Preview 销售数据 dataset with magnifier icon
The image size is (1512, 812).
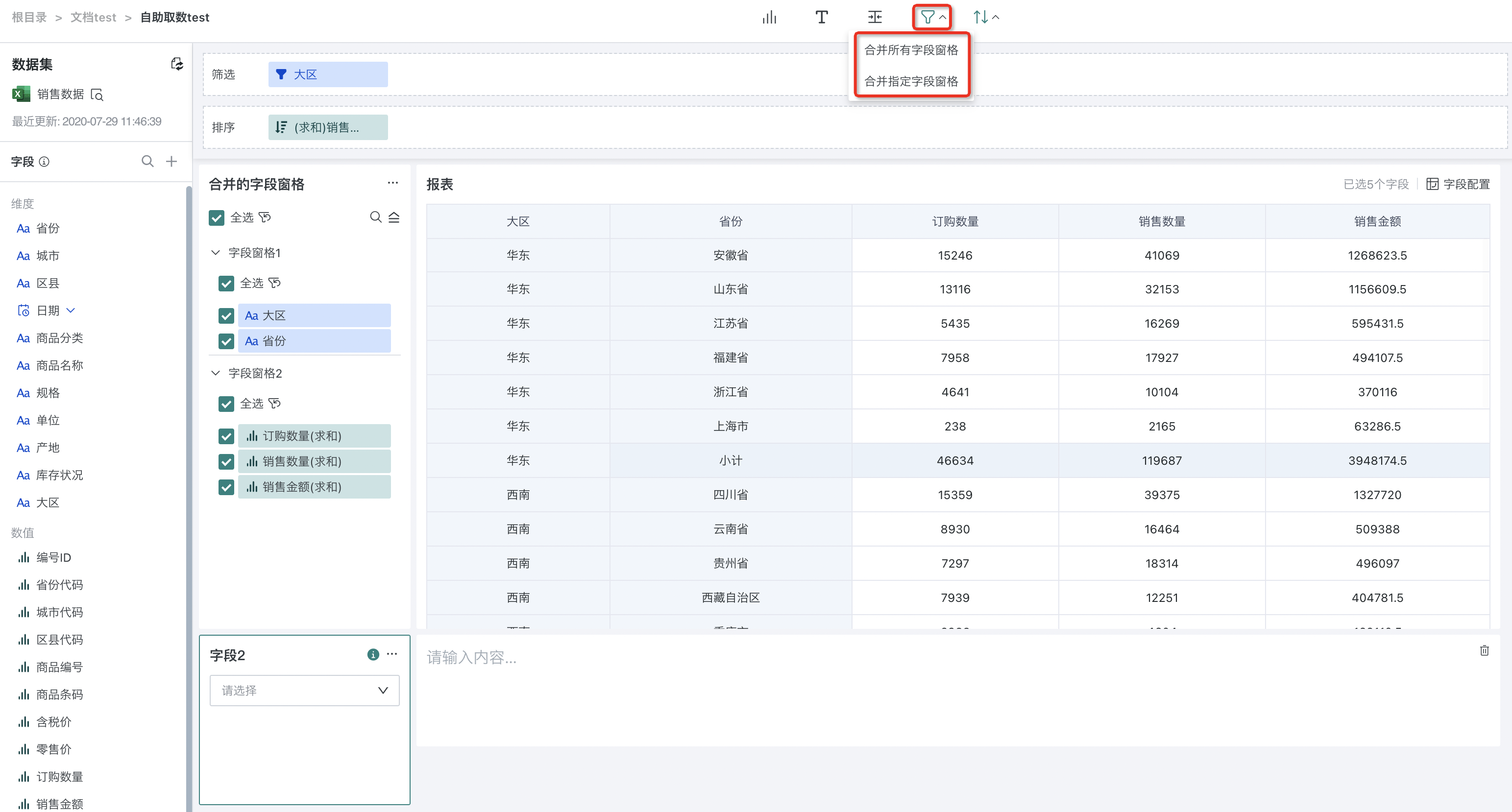pos(98,95)
